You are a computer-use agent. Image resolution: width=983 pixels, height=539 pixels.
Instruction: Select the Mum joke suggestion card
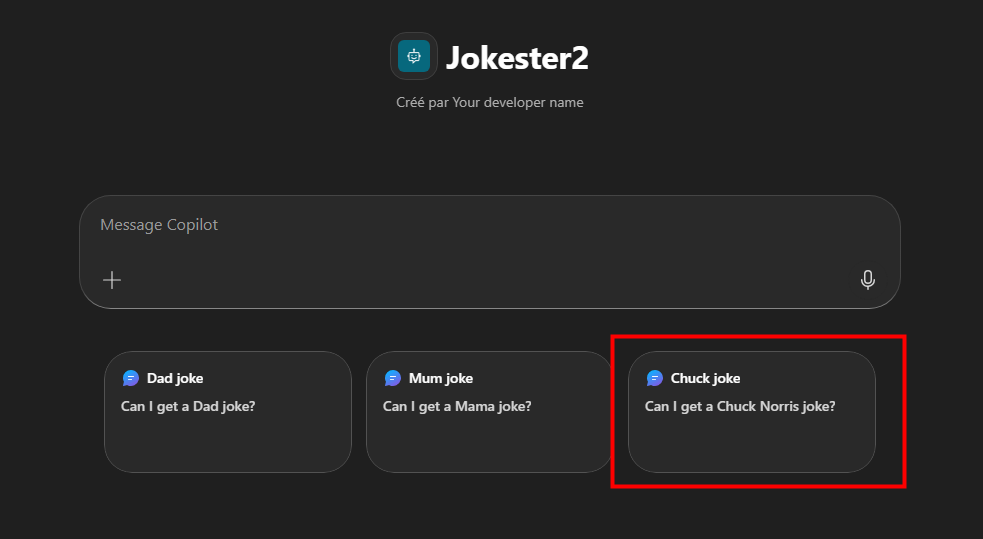tap(489, 411)
